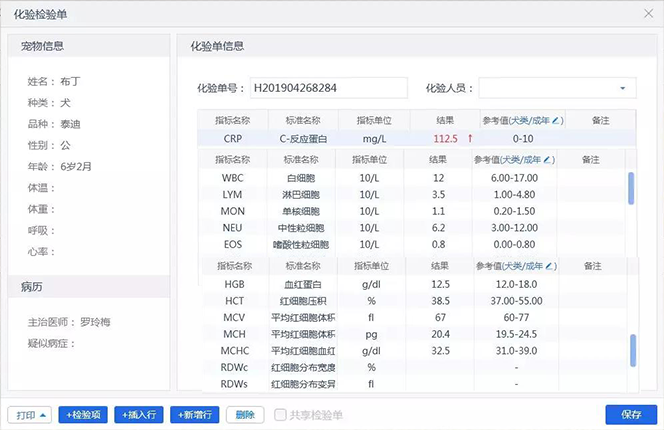The image size is (664, 430).
Task: Click the +新增行 button
Action: point(195,415)
